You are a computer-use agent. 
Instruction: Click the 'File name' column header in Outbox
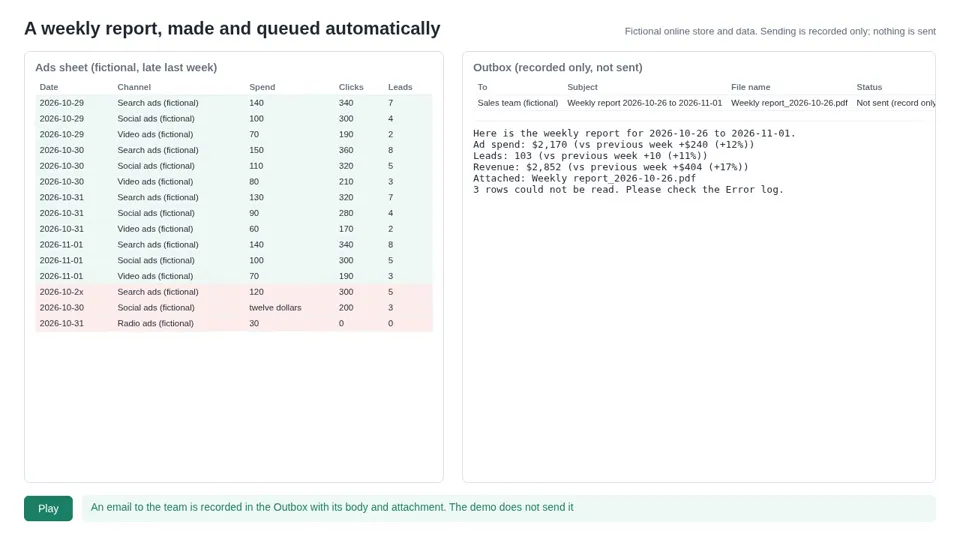(x=751, y=87)
